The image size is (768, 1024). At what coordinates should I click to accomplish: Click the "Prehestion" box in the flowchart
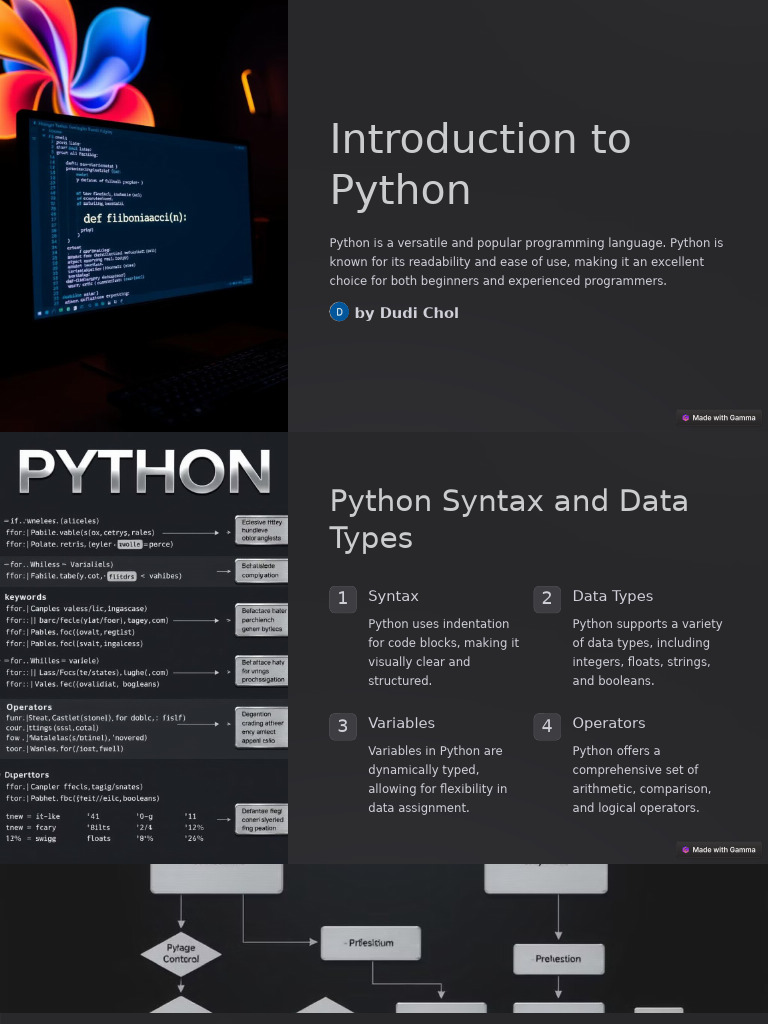pos(558,959)
